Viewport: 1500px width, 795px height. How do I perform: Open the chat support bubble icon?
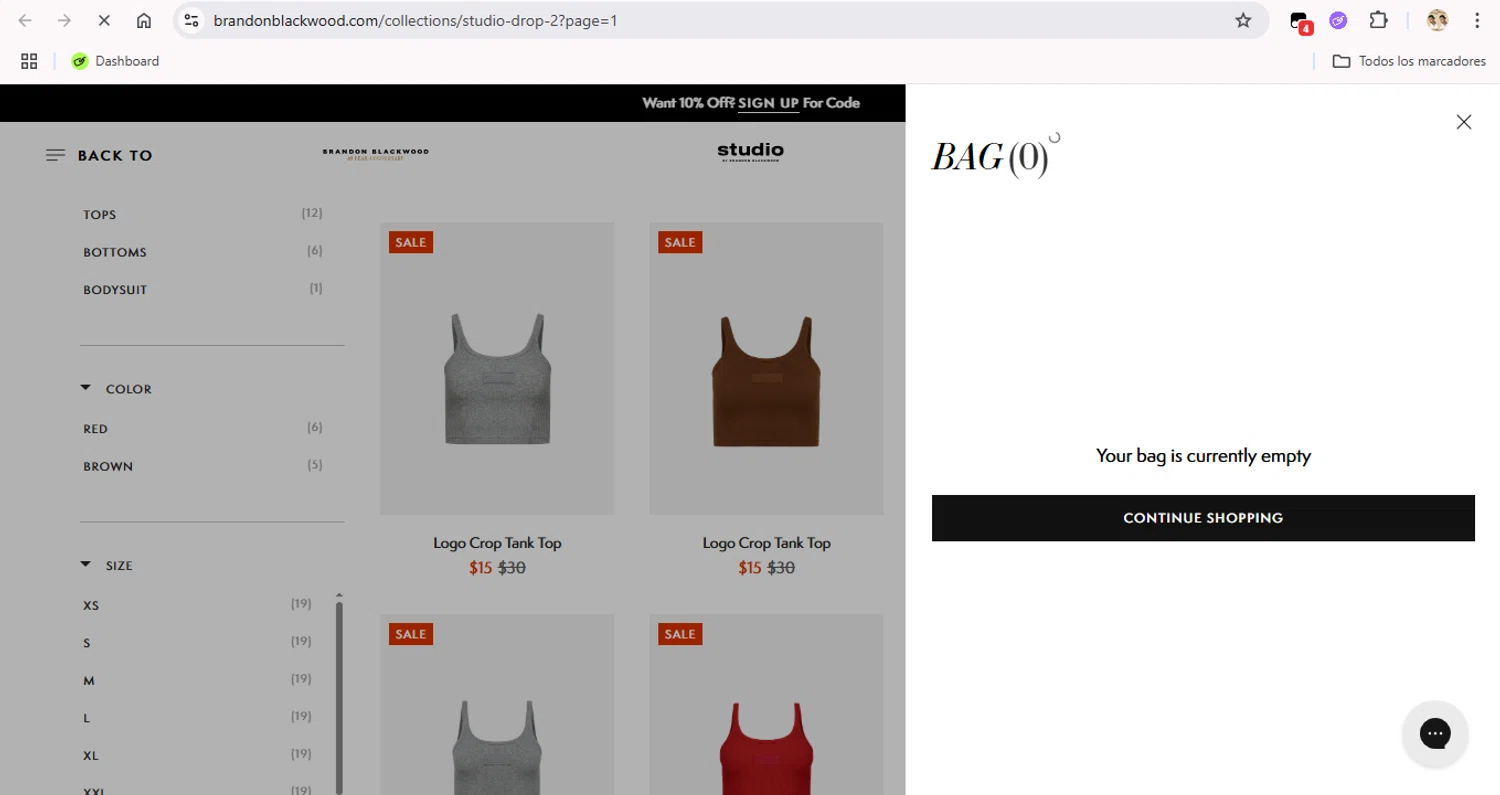(1435, 733)
